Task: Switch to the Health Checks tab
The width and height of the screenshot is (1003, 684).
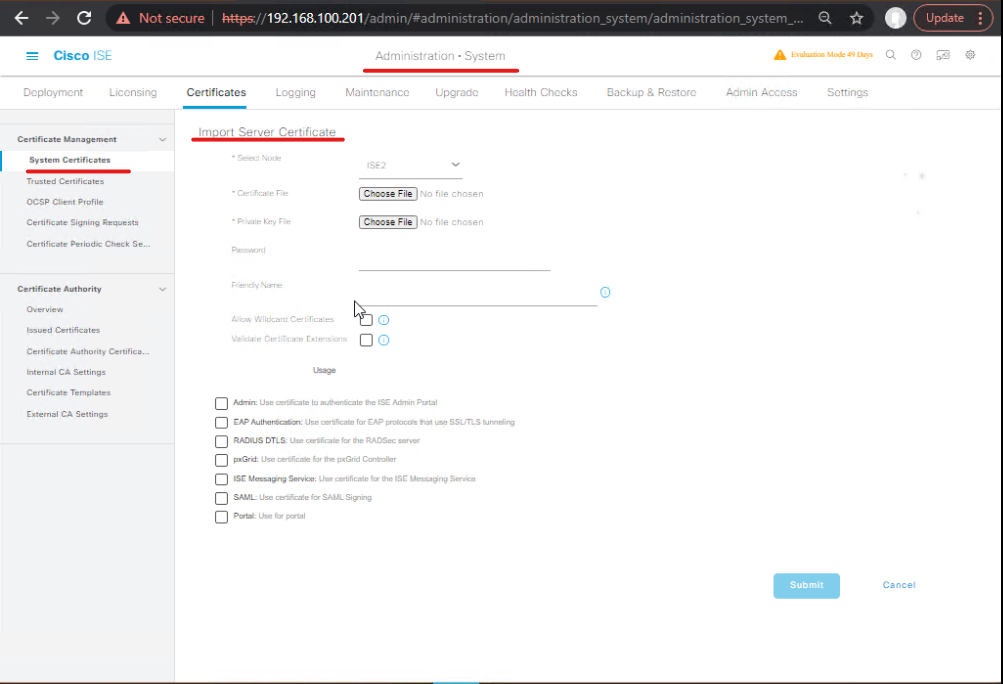Action: (x=541, y=92)
